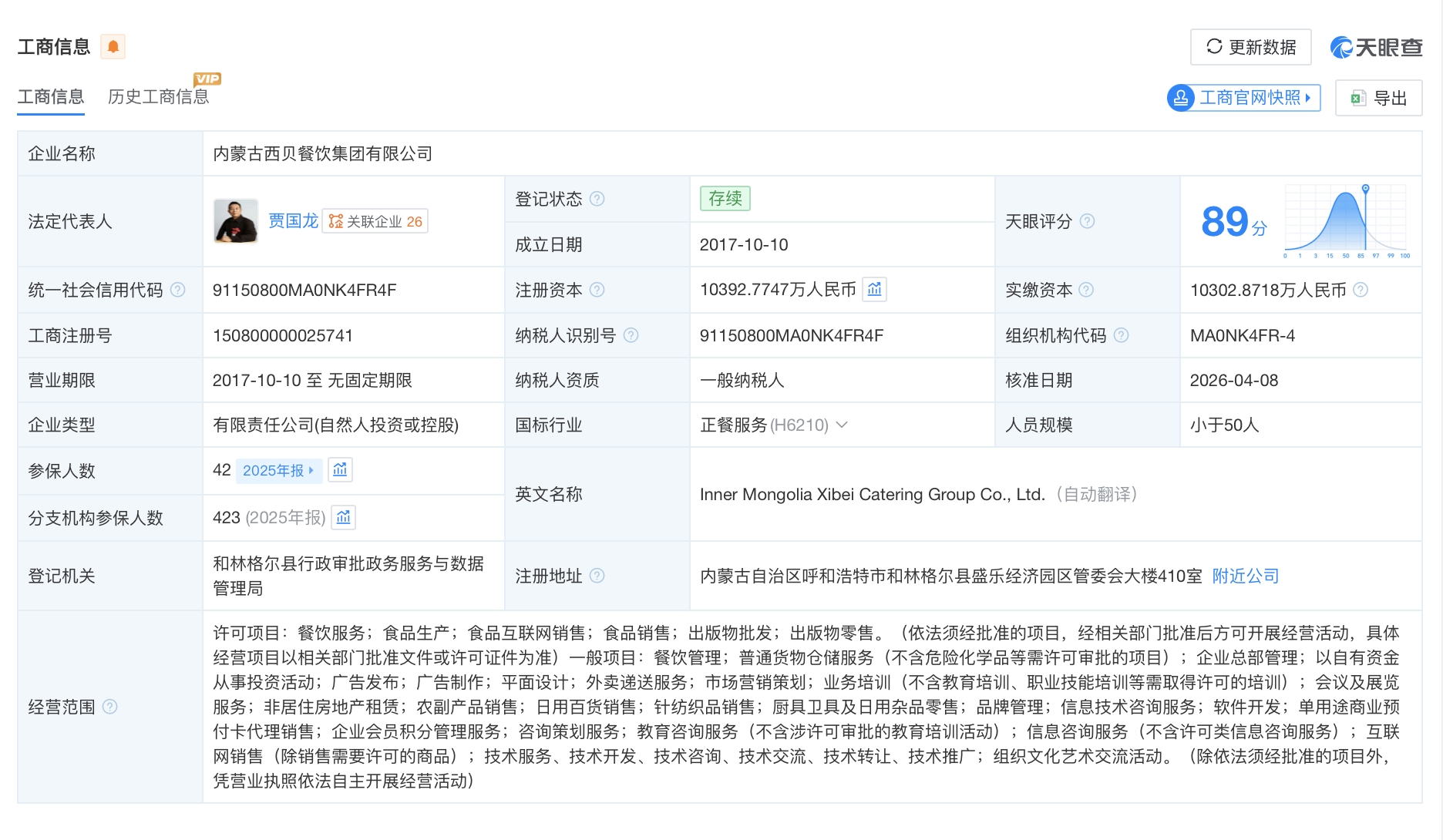Click help icon beside 登记状态
The width and height of the screenshot is (1443, 840).
click(x=597, y=199)
